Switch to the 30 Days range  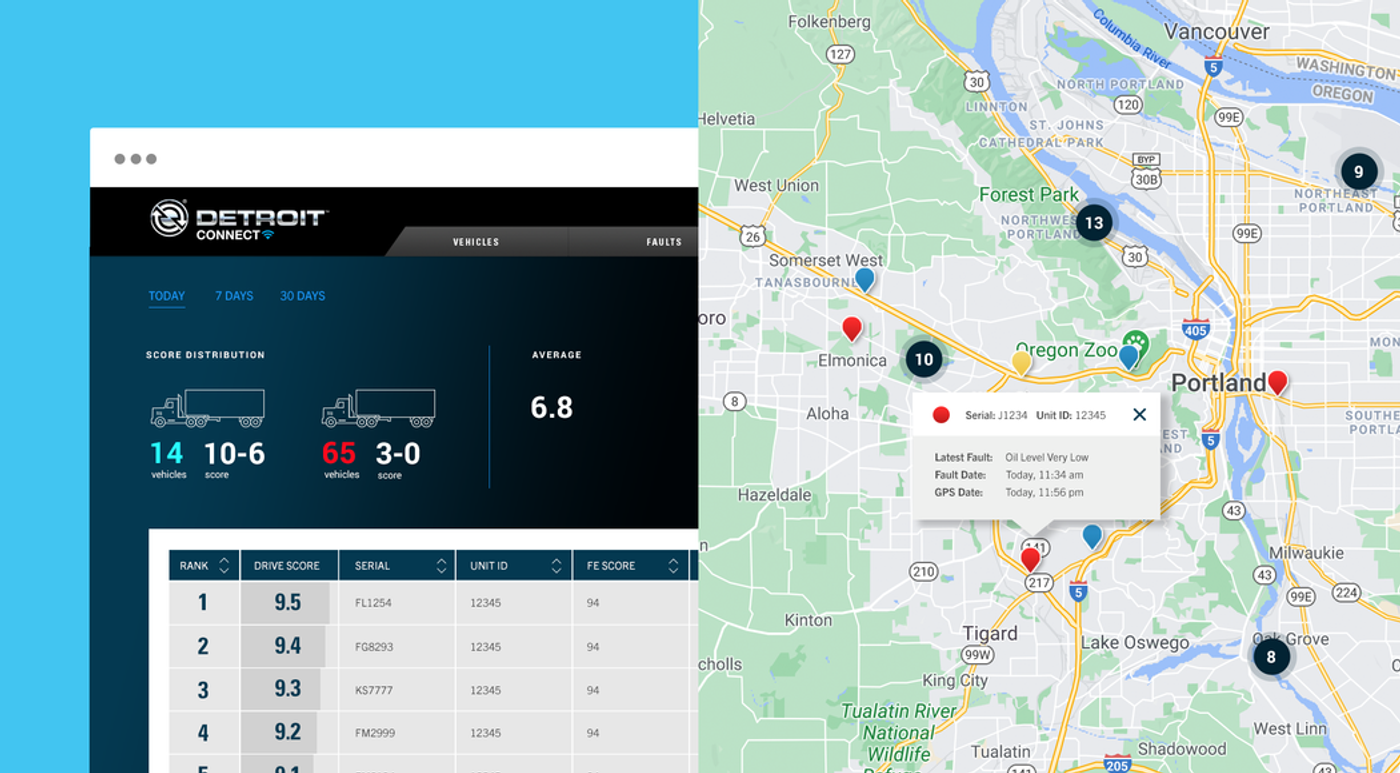[x=303, y=296]
